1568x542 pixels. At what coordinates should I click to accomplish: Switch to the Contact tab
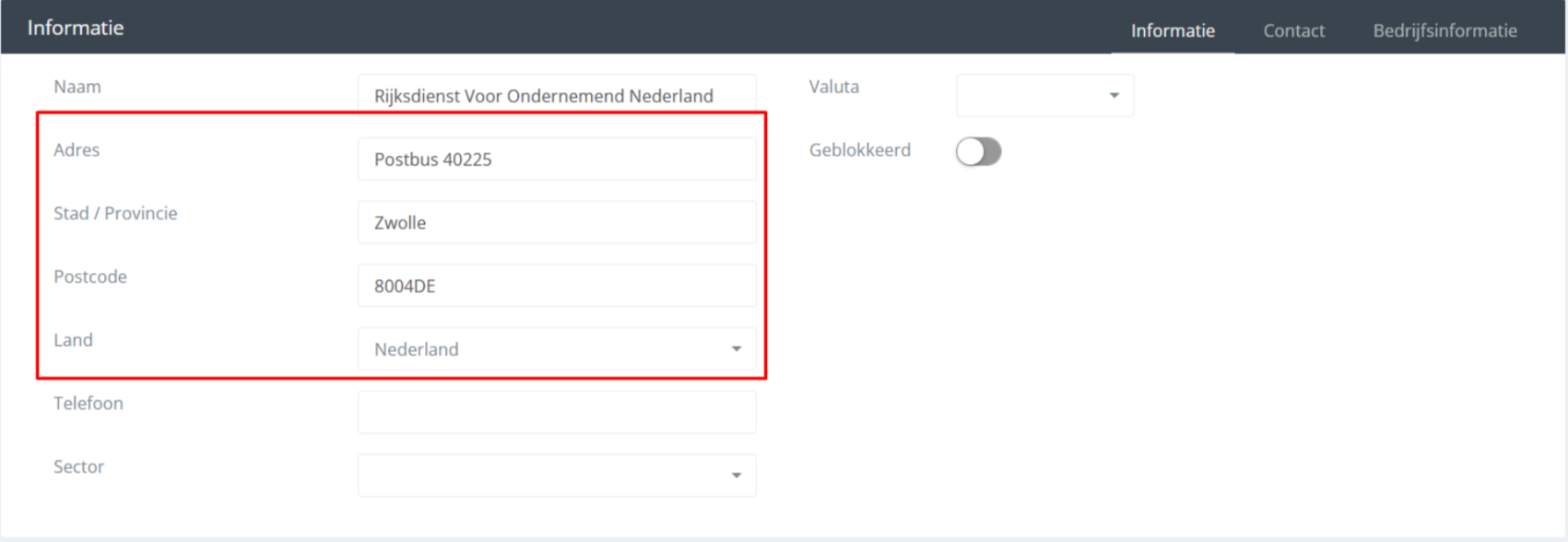(x=1293, y=30)
